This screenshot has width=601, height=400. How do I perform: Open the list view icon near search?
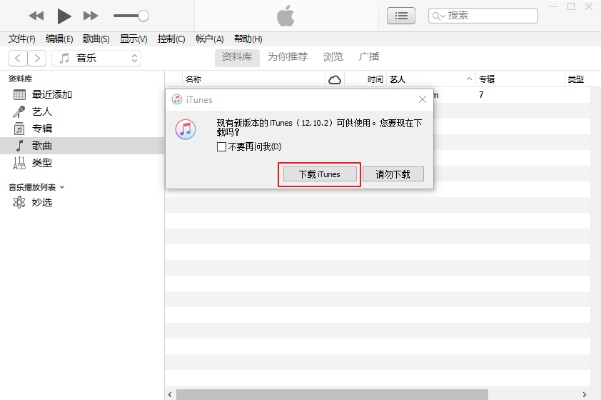click(x=402, y=16)
